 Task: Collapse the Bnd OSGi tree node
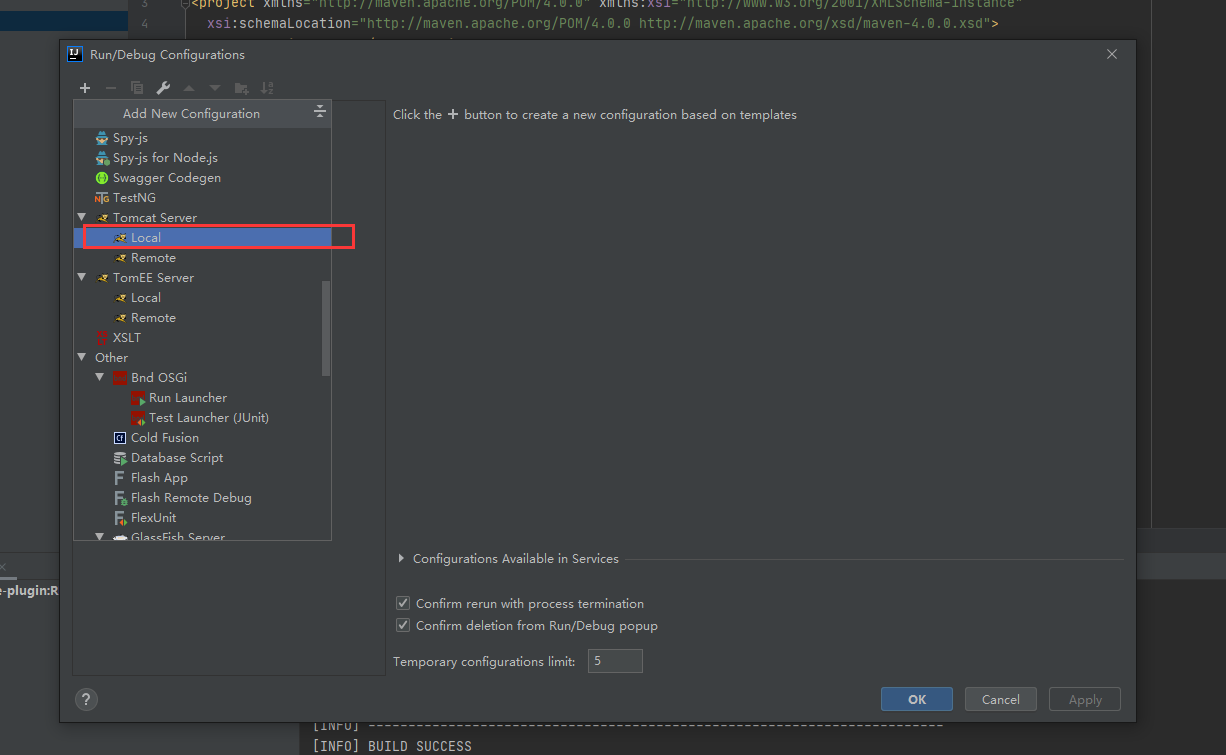click(100, 377)
